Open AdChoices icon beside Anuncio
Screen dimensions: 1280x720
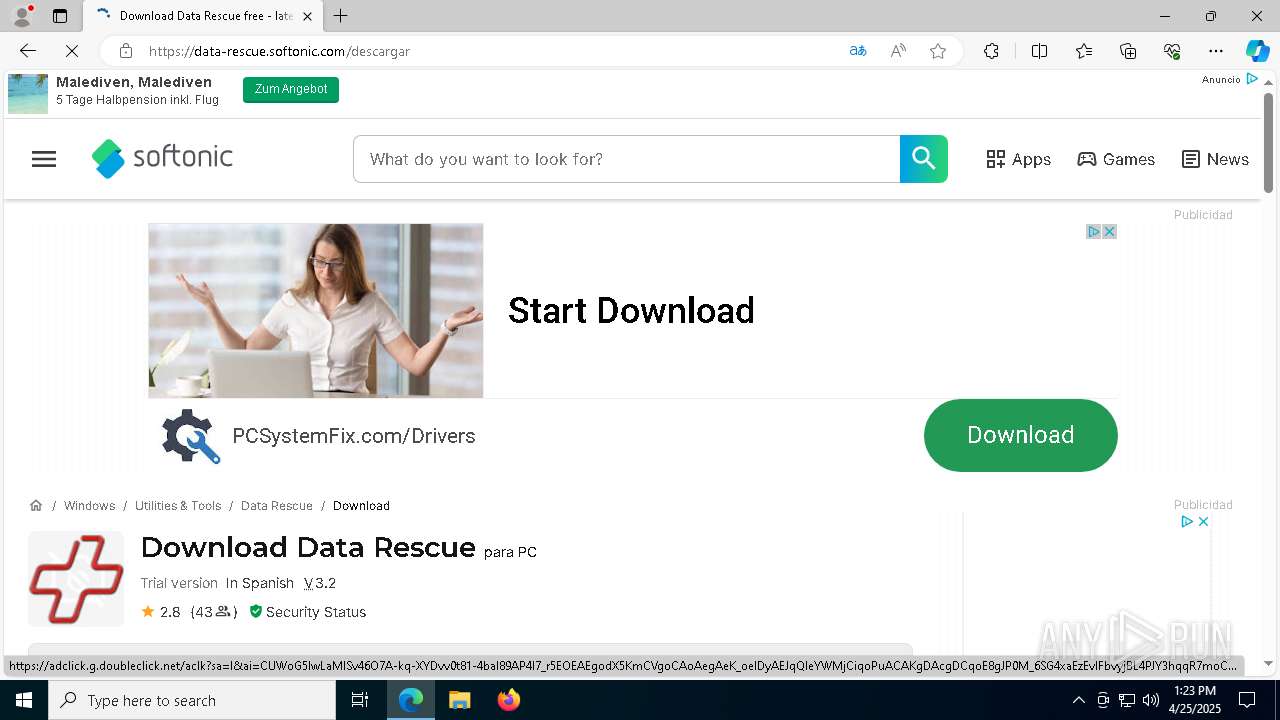pyautogui.click(x=1251, y=79)
